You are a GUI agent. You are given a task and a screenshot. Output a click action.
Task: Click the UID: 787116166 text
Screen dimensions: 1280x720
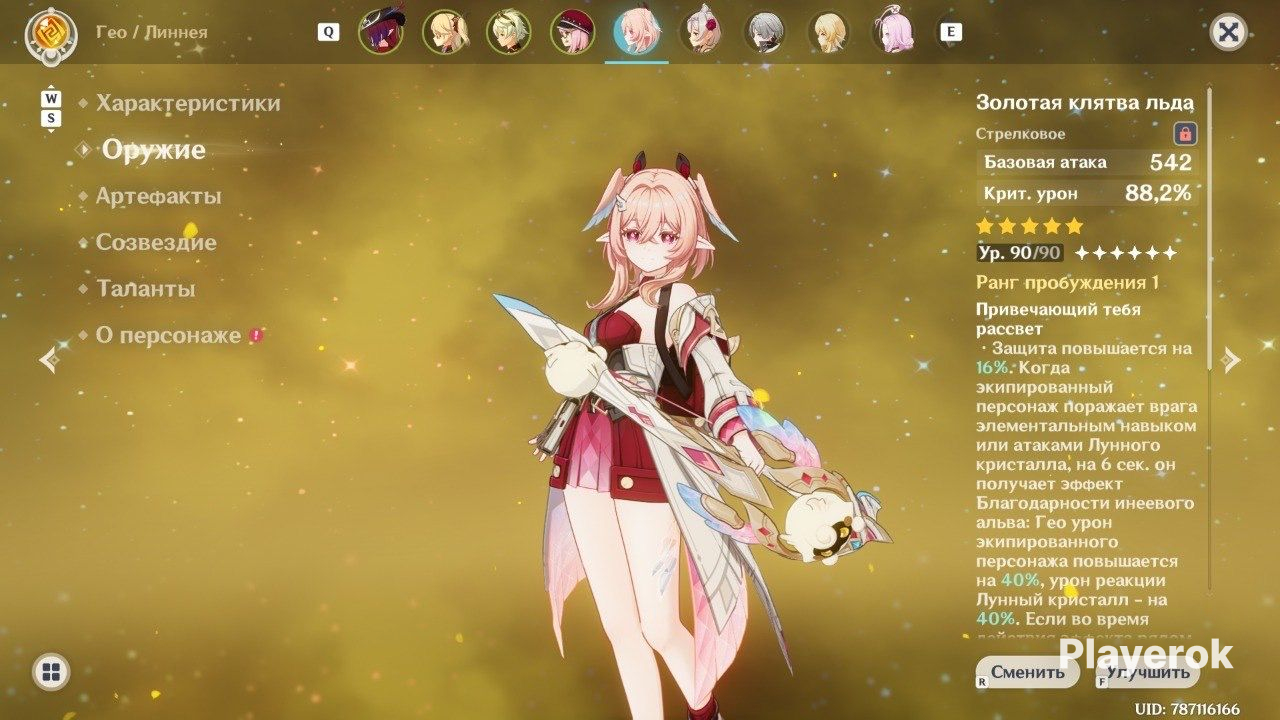point(1187,709)
